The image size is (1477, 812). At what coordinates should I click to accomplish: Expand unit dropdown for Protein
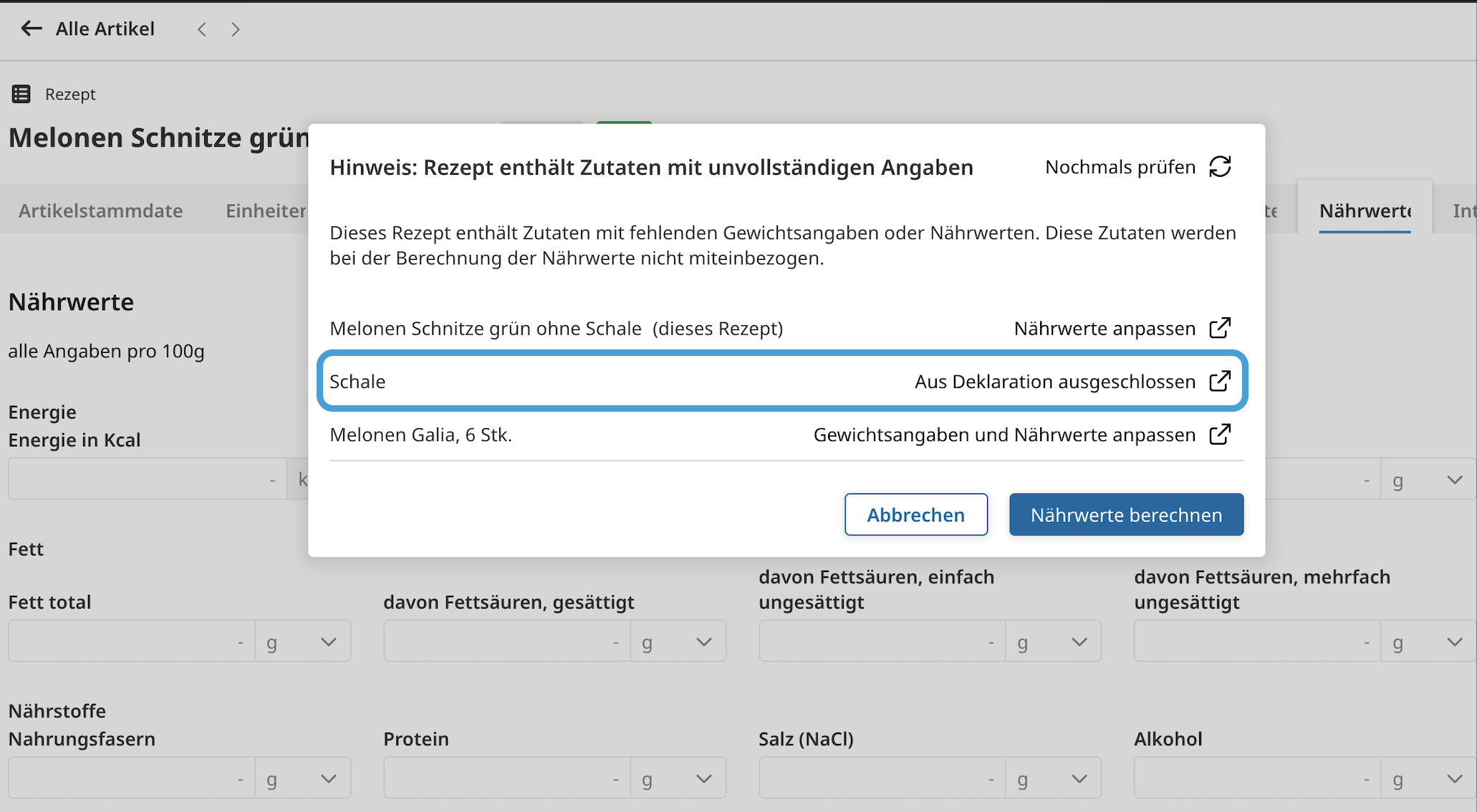[704, 778]
